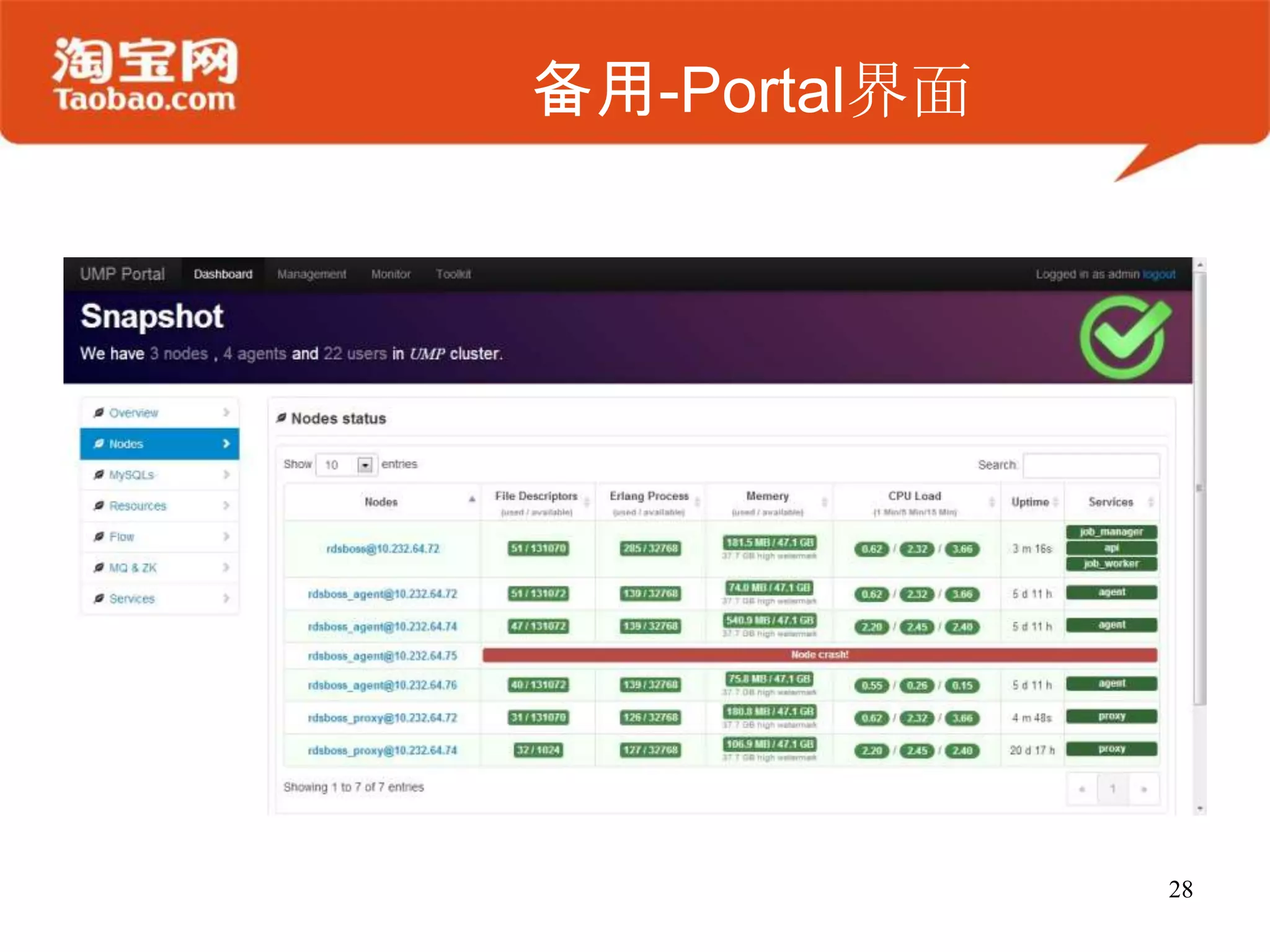Screen dimensions: 1270x952
Task: Click the red Node crash! bar
Action: tap(819, 655)
